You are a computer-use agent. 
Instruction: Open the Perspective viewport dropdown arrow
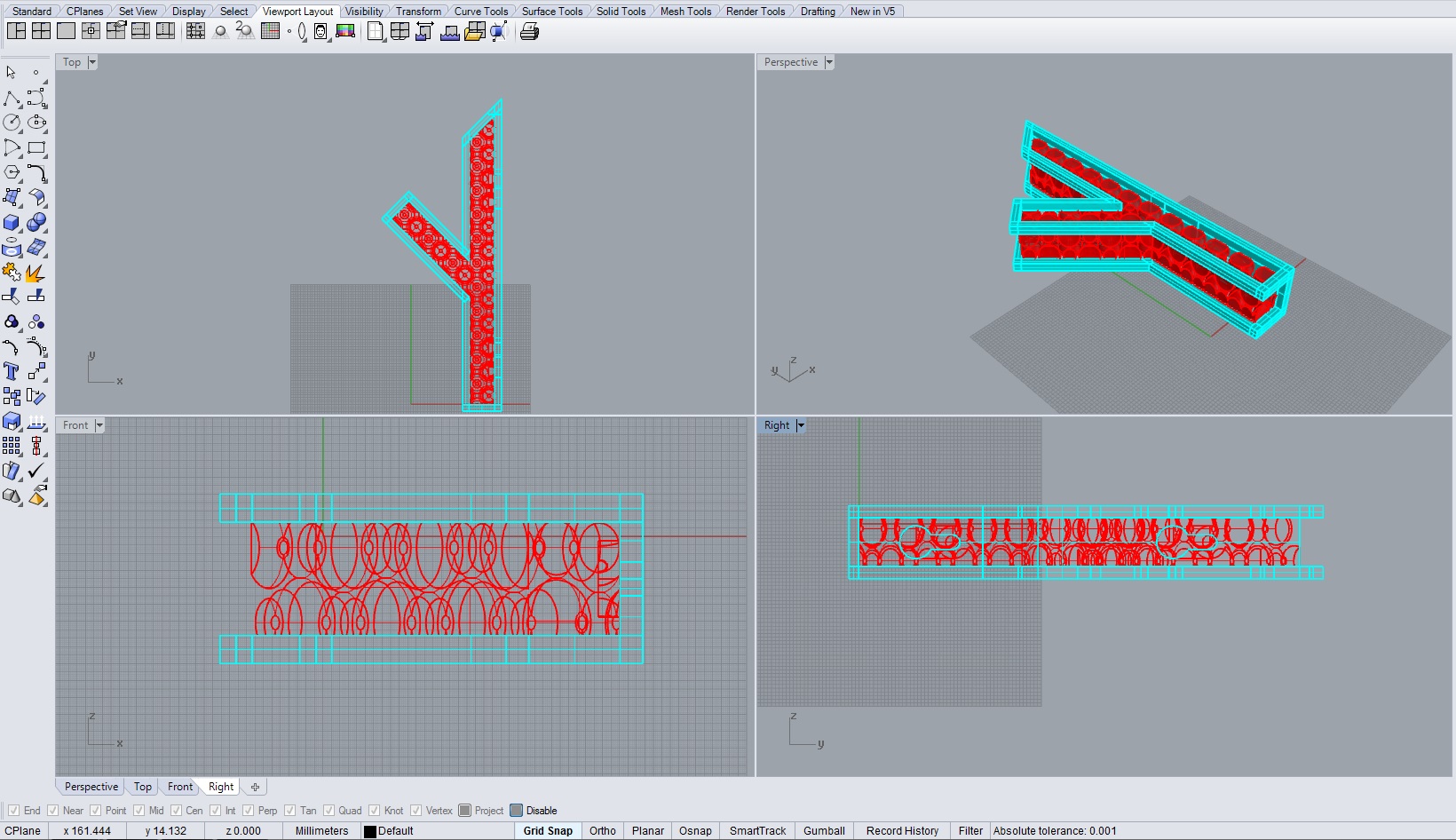[x=828, y=62]
